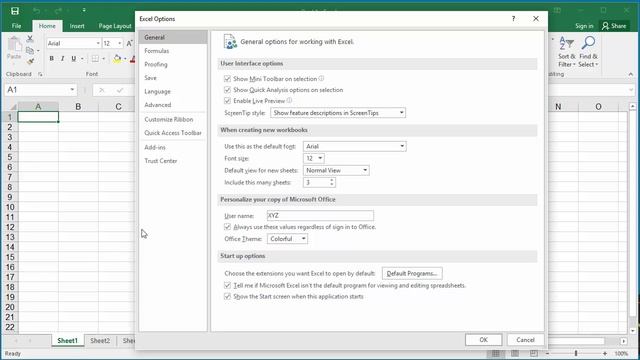Click Select All corner triangle in worksheet
Screen dimensions: 640x360
coord(13,107)
